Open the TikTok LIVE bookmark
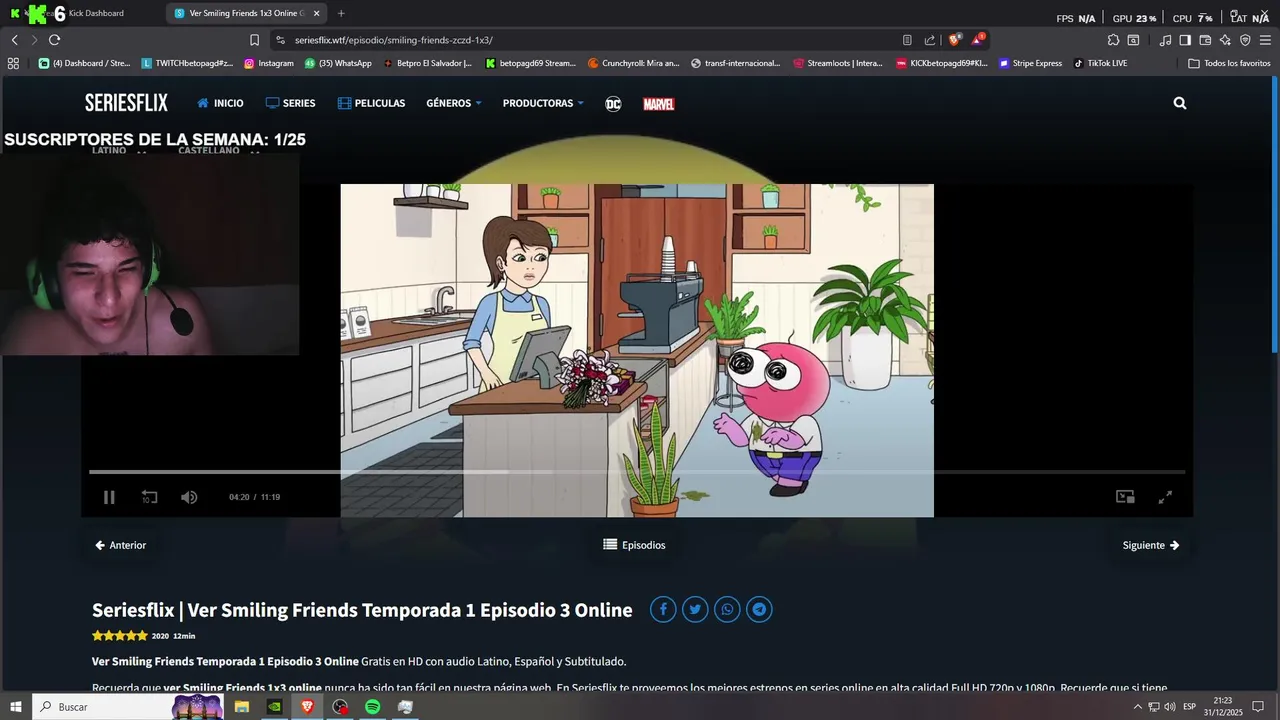 click(1100, 63)
